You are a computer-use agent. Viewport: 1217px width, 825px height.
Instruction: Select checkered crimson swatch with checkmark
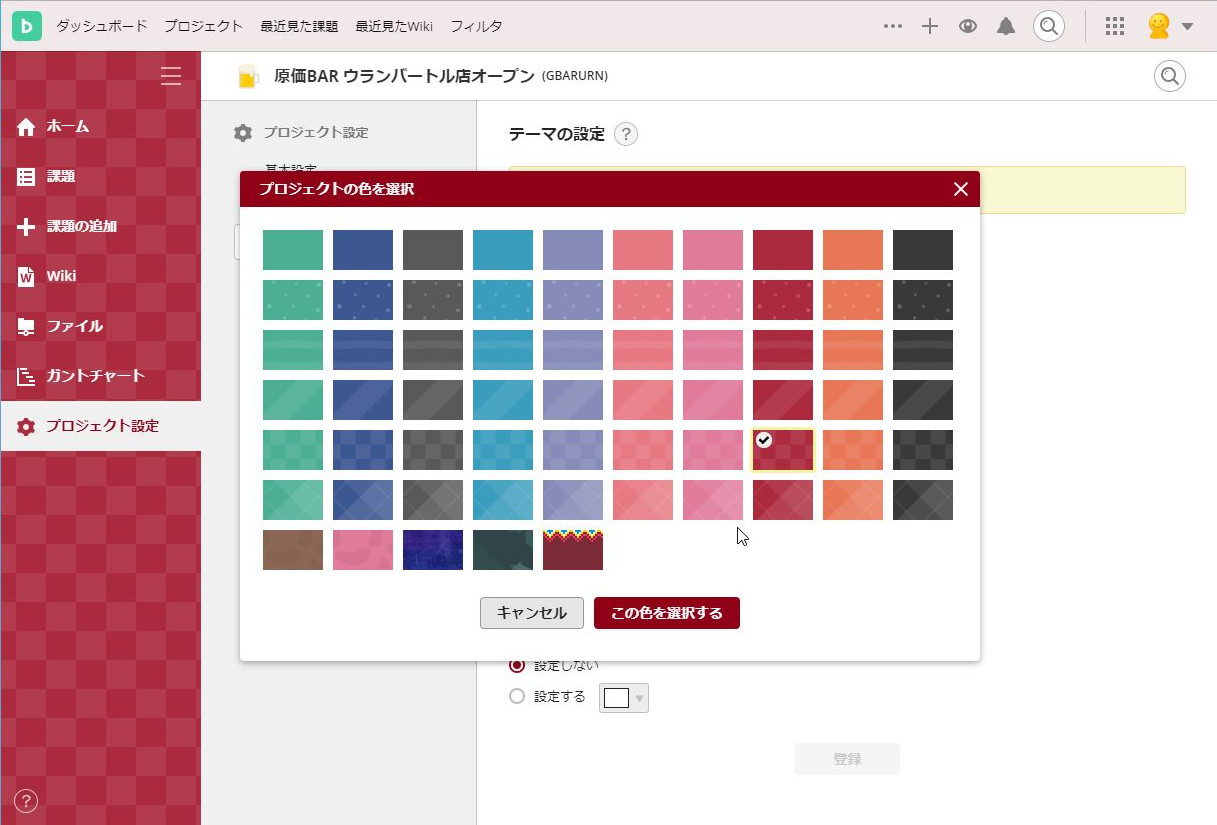pyautogui.click(x=783, y=450)
